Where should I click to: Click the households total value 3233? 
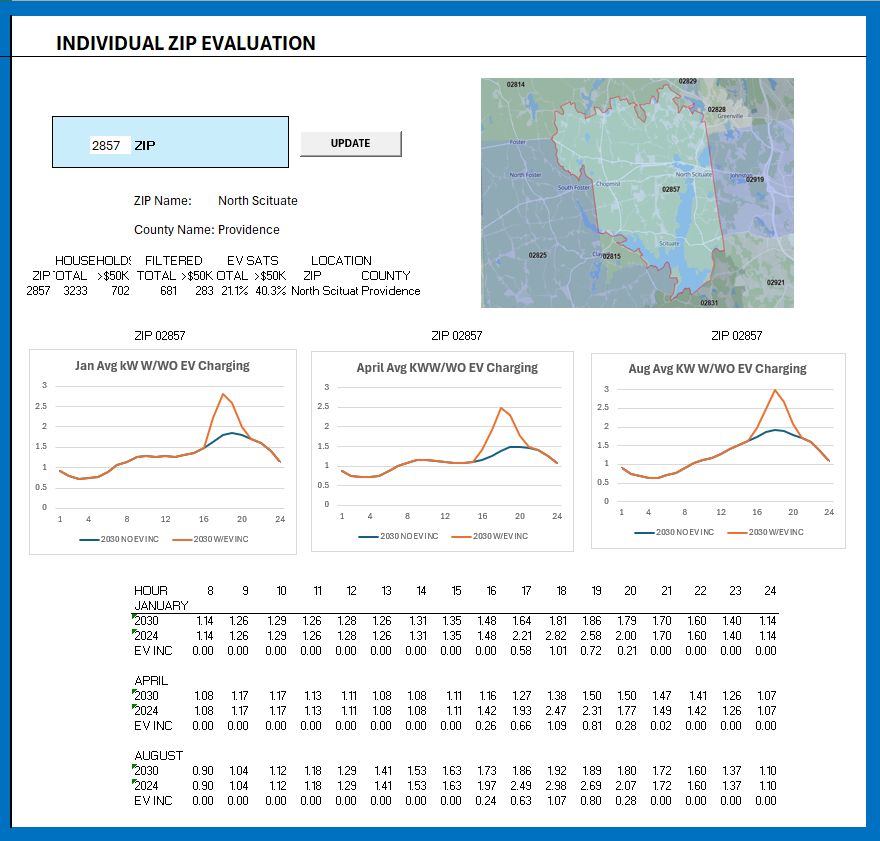point(75,291)
